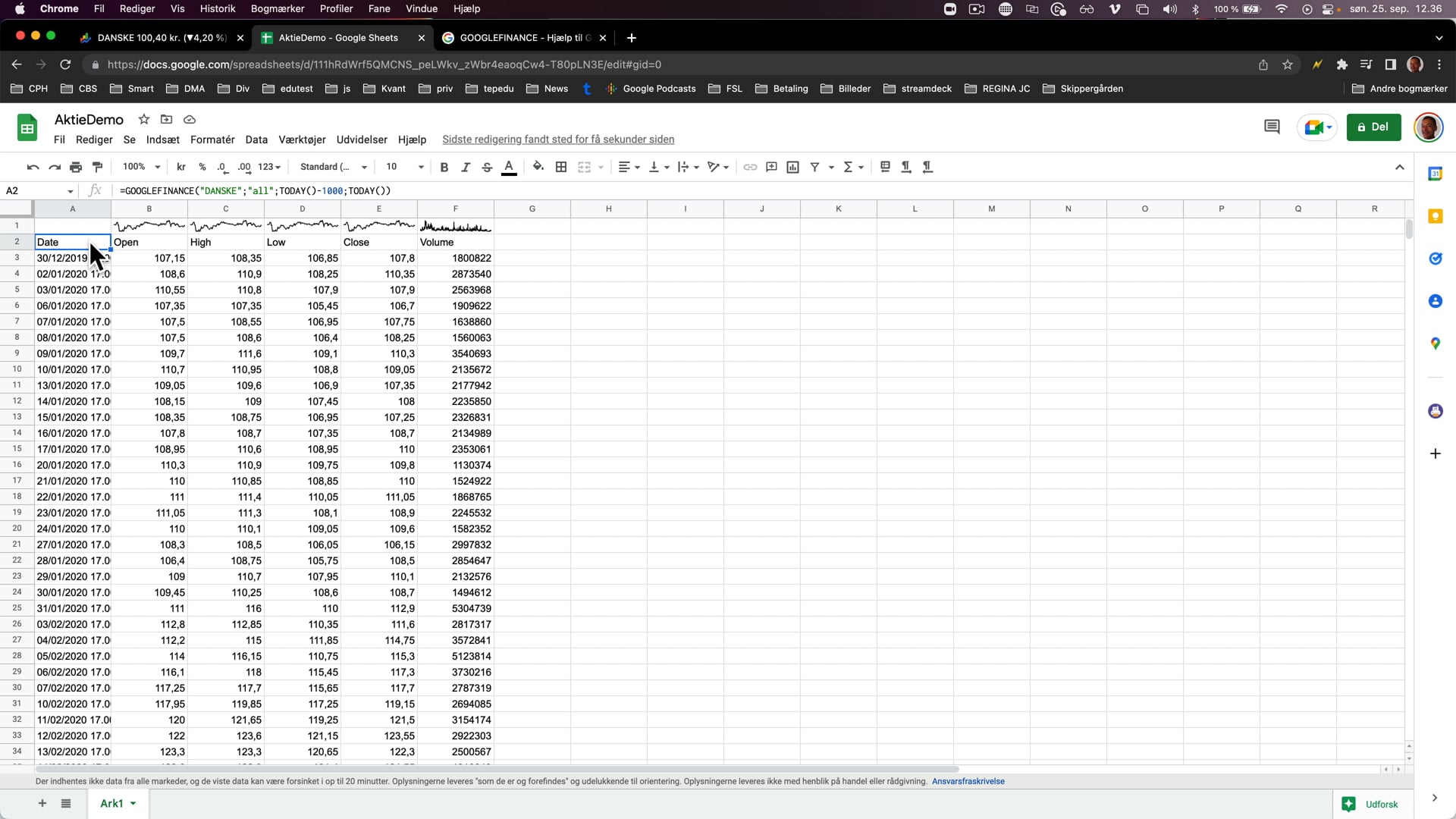Viewport: 1456px width, 819px height.
Task: Insert a chart
Action: pos(792,167)
